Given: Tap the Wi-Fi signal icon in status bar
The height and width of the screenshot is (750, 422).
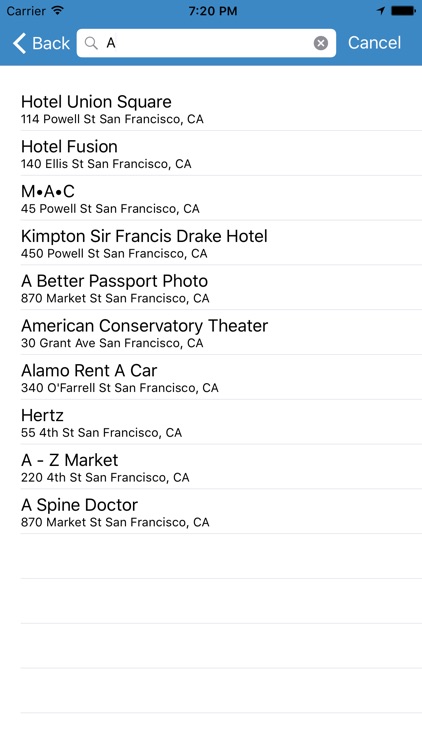Looking at the screenshot, I should point(58,11).
